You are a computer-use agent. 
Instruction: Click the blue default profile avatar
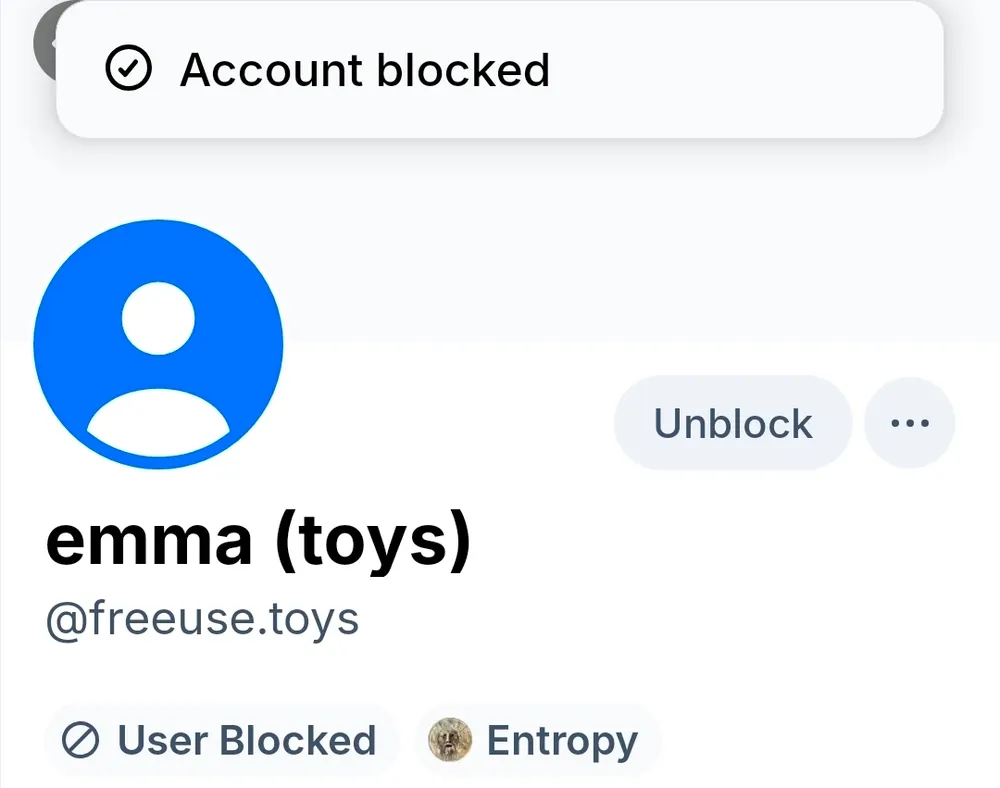(x=158, y=344)
